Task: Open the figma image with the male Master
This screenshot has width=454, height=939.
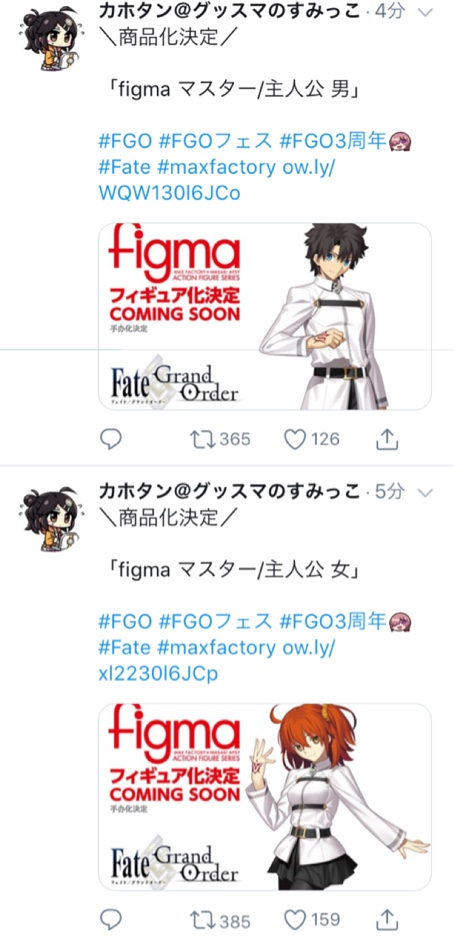Action: coord(265,316)
